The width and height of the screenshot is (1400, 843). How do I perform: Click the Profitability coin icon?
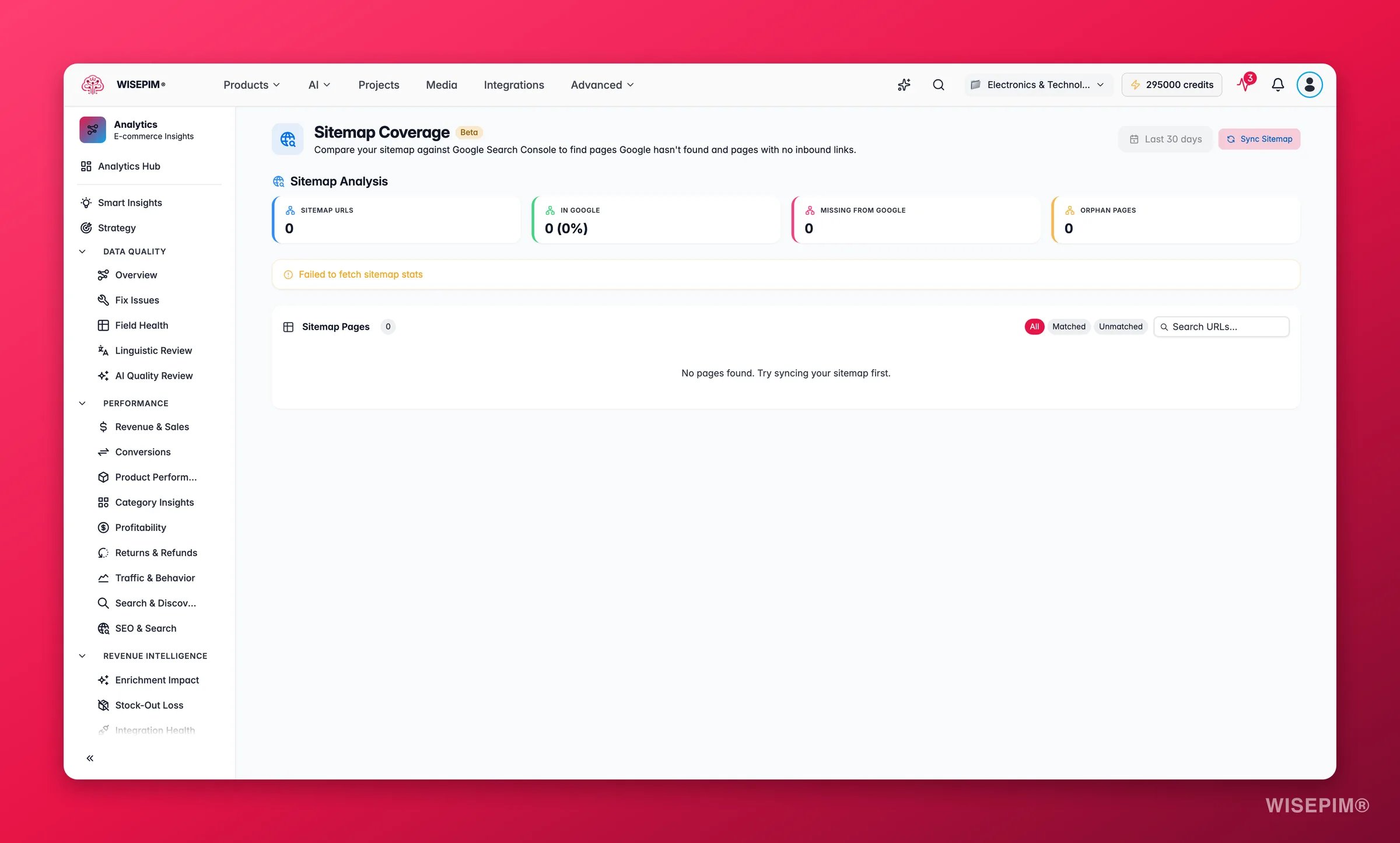pos(103,527)
